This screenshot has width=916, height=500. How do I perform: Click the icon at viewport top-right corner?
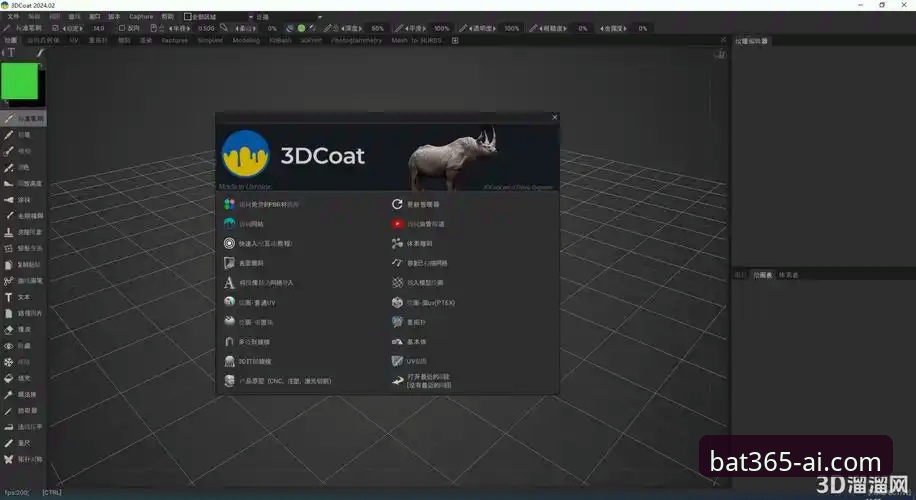point(720,54)
